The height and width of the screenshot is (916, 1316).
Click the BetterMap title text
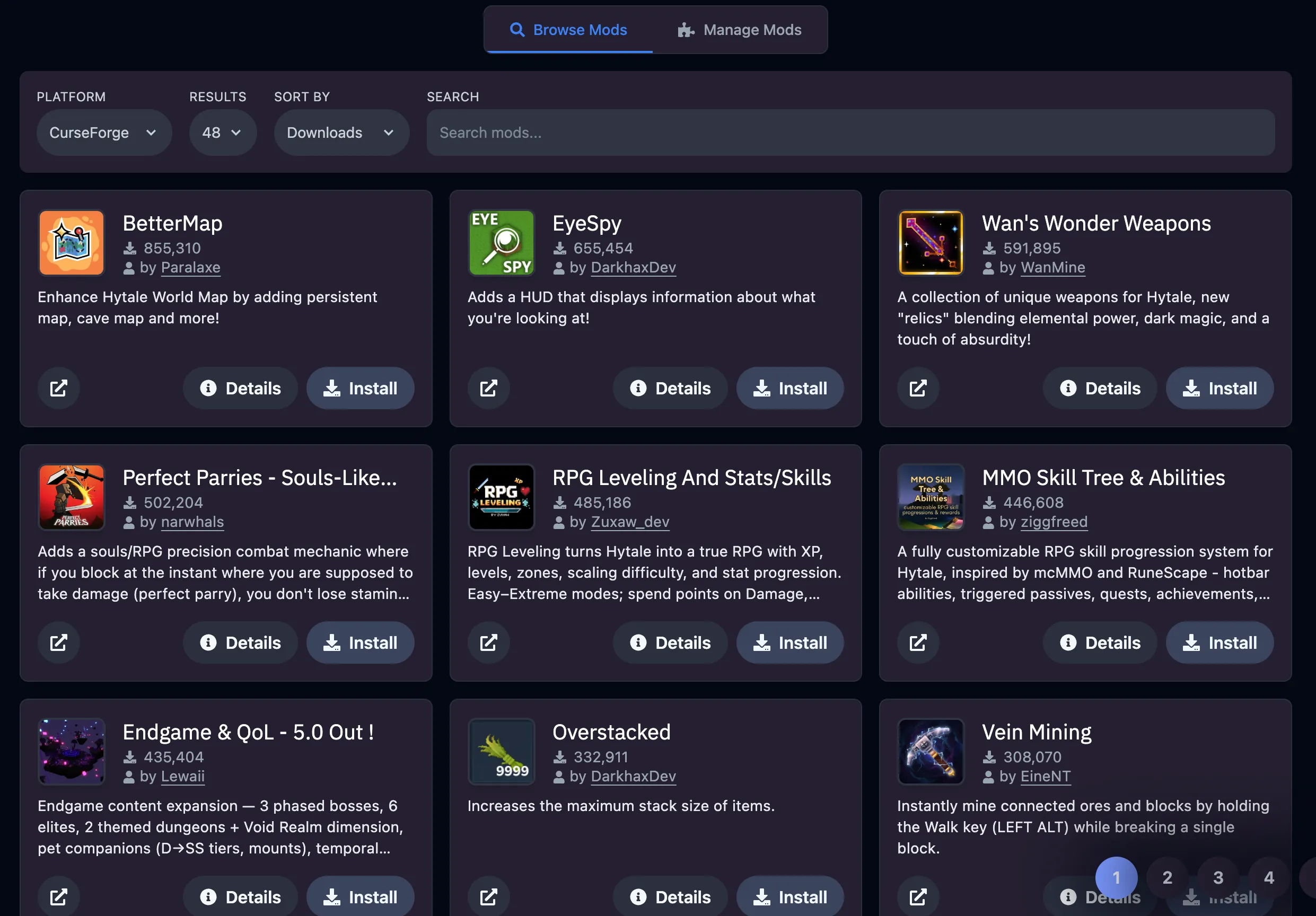click(x=172, y=223)
